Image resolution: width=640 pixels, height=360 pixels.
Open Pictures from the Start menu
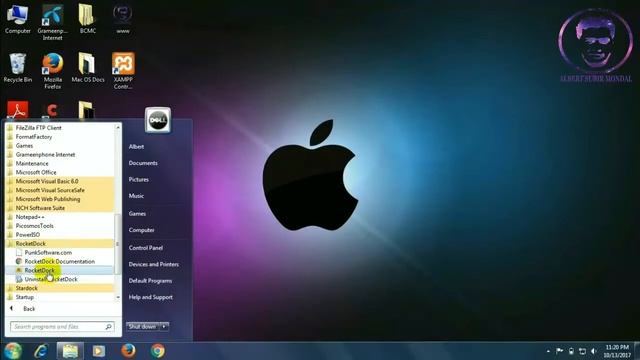[139, 180]
